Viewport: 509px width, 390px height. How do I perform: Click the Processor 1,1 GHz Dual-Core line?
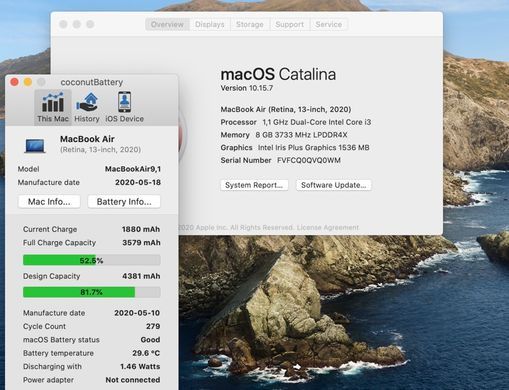(x=296, y=122)
